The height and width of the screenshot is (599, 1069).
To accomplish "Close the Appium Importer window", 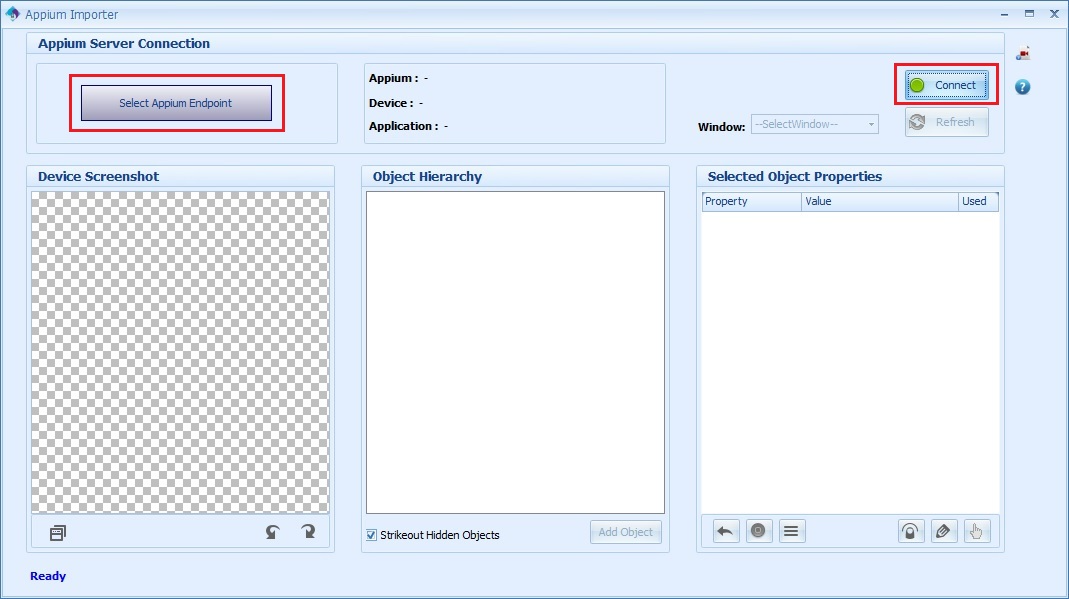I will pos(1054,14).
